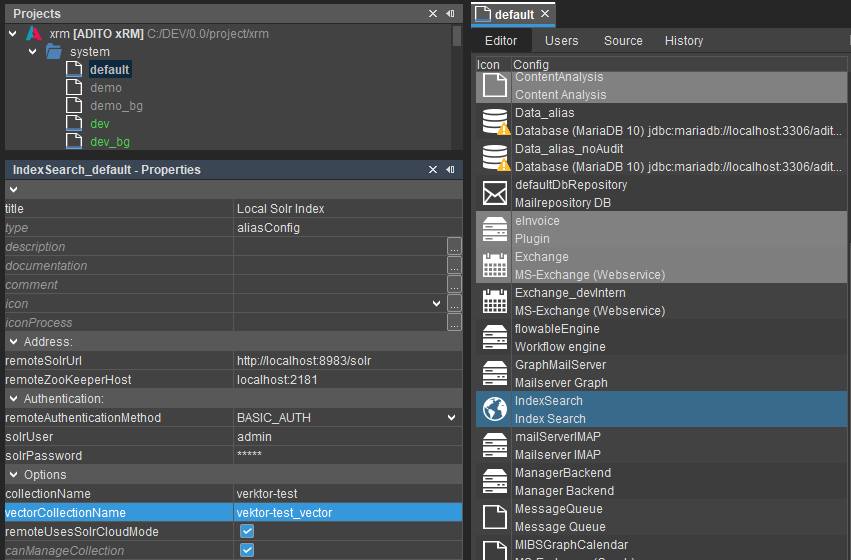Viewport: 851px width, 560px height.
Task: Click the pin icon of Properties panel
Action: tap(450, 169)
